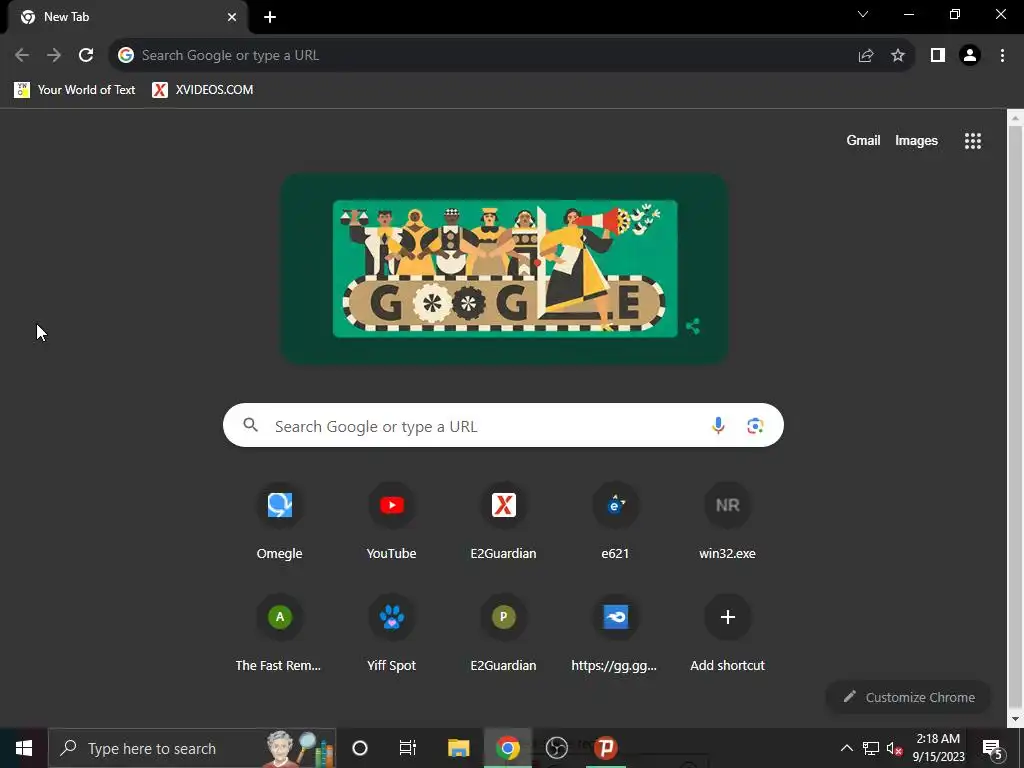Open the Yiff Spot paw shortcut
This screenshot has height=768, width=1024.
coord(391,634)
